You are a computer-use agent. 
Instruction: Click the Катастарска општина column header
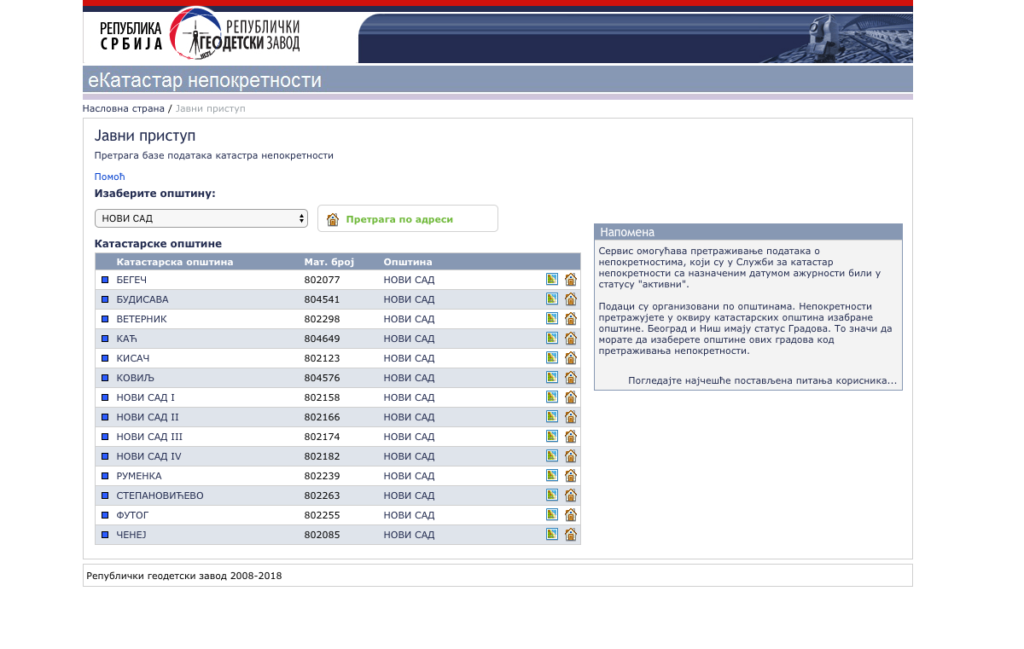click(174, 262)
